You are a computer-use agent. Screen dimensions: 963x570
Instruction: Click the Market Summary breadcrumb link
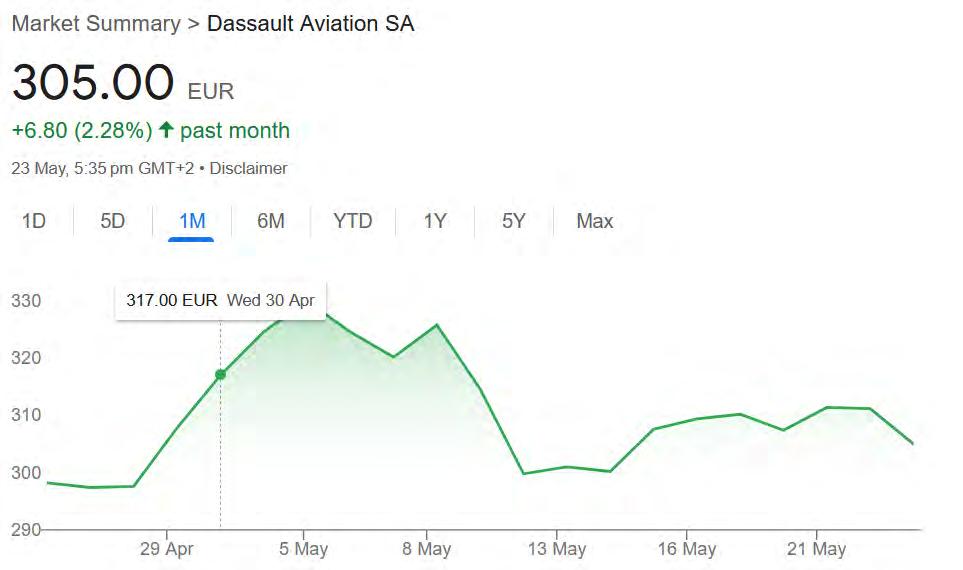95,23
